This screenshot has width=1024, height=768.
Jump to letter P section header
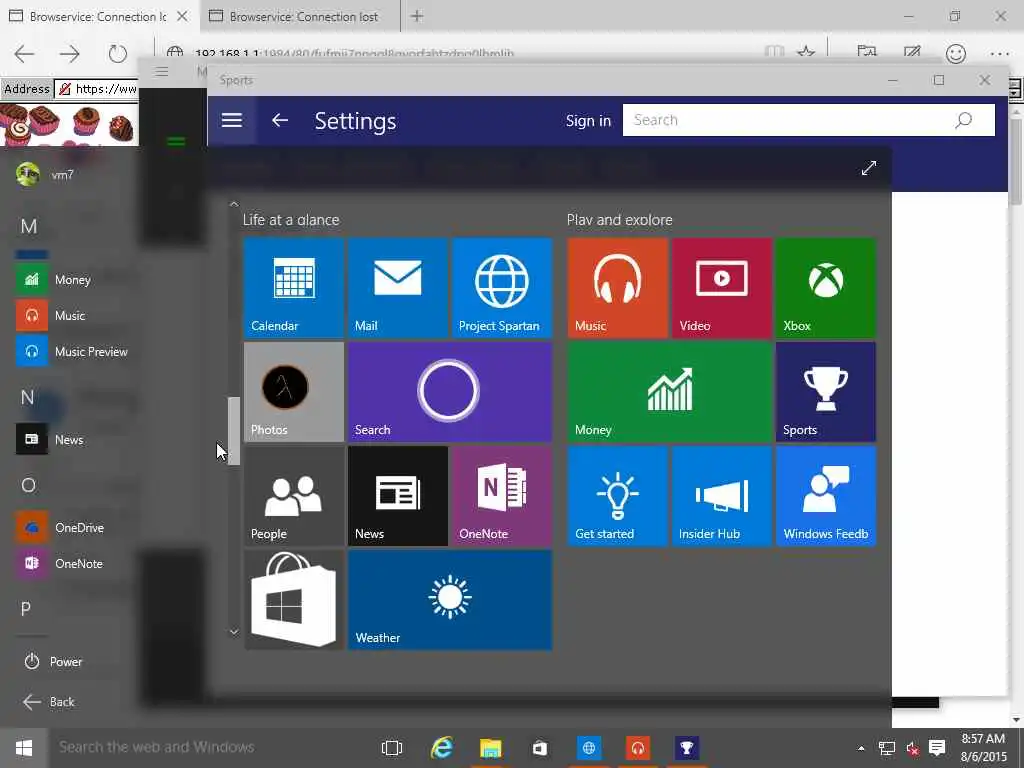(25, 609)
